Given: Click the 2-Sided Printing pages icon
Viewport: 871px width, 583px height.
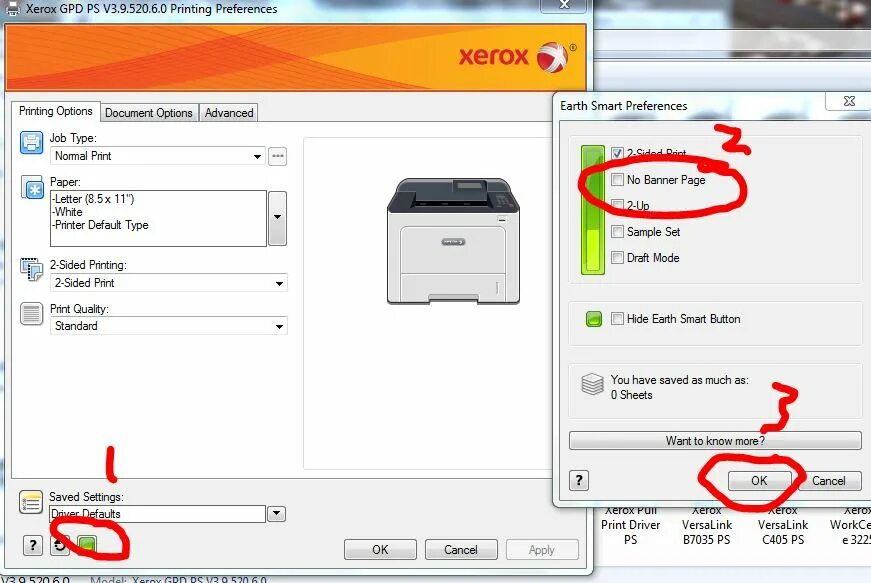Looking at the screenshot, I should (31, 269).
